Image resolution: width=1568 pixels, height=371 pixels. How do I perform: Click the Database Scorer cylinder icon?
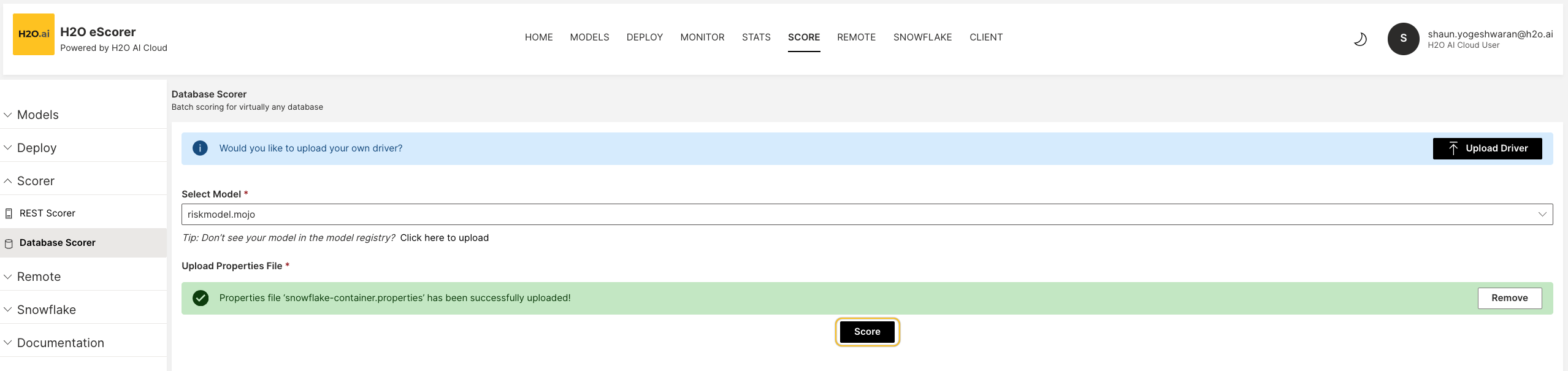[9, 243]
